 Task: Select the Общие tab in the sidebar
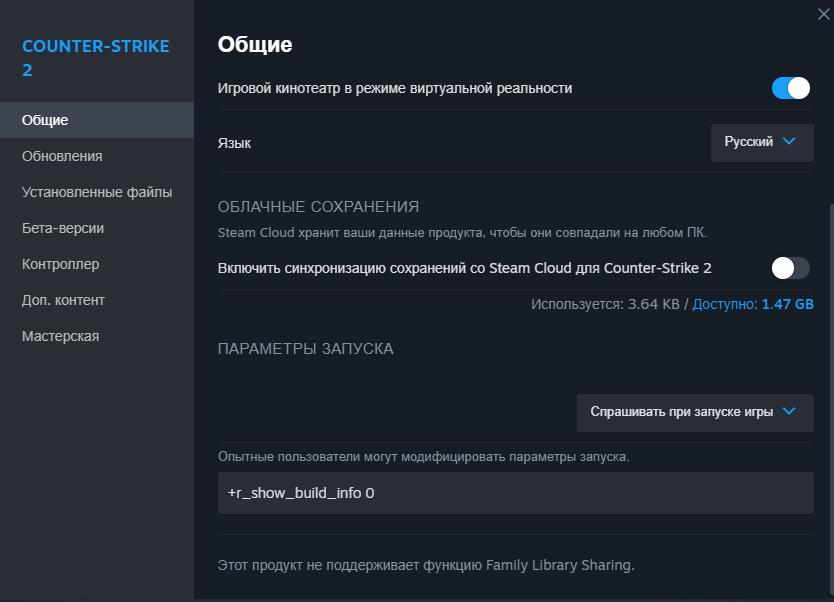(x=45, y=120)
